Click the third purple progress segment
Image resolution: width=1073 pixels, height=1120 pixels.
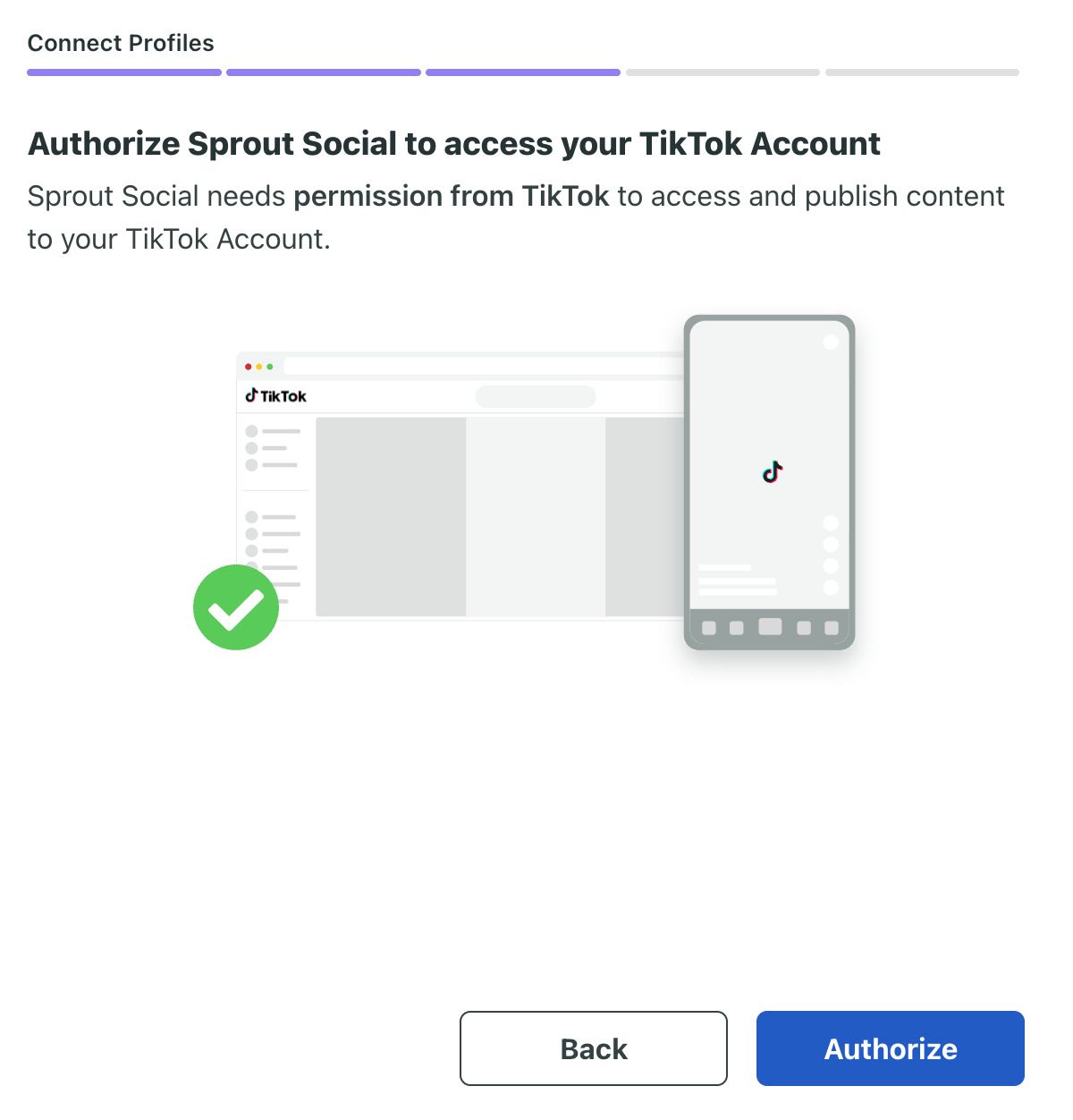[x=523, y=72]
